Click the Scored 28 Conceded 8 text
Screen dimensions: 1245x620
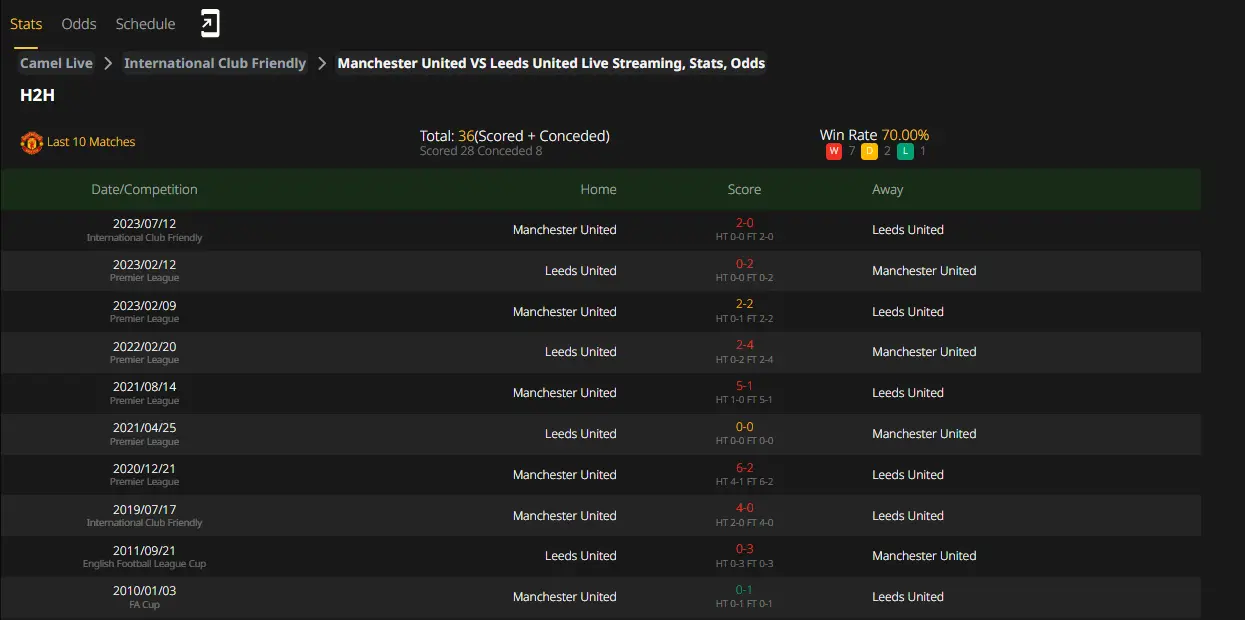pyautogui.click(x=481, y=151)
